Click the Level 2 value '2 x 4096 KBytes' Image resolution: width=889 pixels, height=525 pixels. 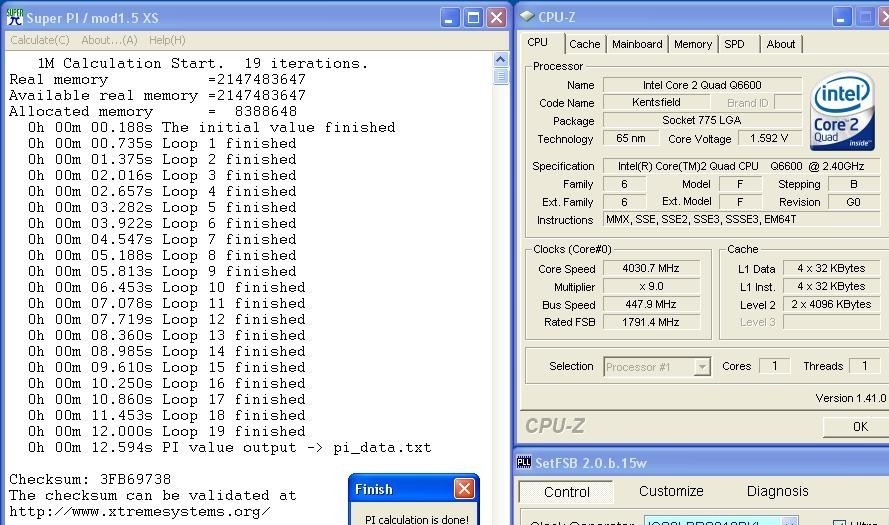[831, 304]
